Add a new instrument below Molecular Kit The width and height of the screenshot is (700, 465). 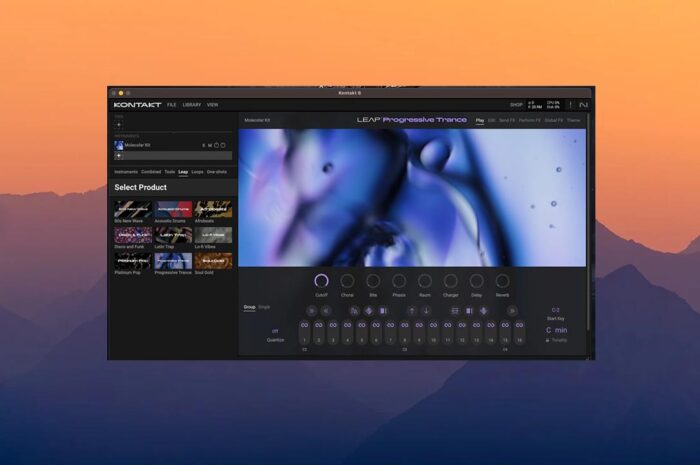[119, 156]
